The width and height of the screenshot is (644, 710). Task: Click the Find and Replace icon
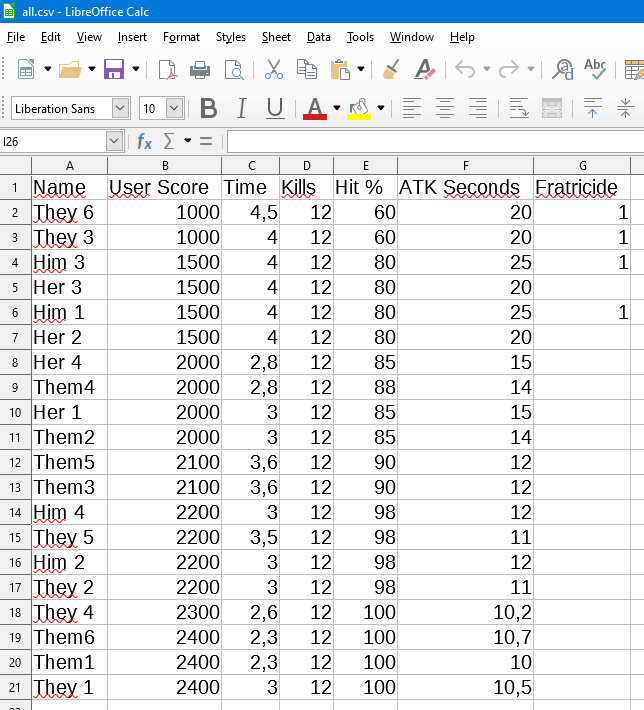(x=563, y=69)
